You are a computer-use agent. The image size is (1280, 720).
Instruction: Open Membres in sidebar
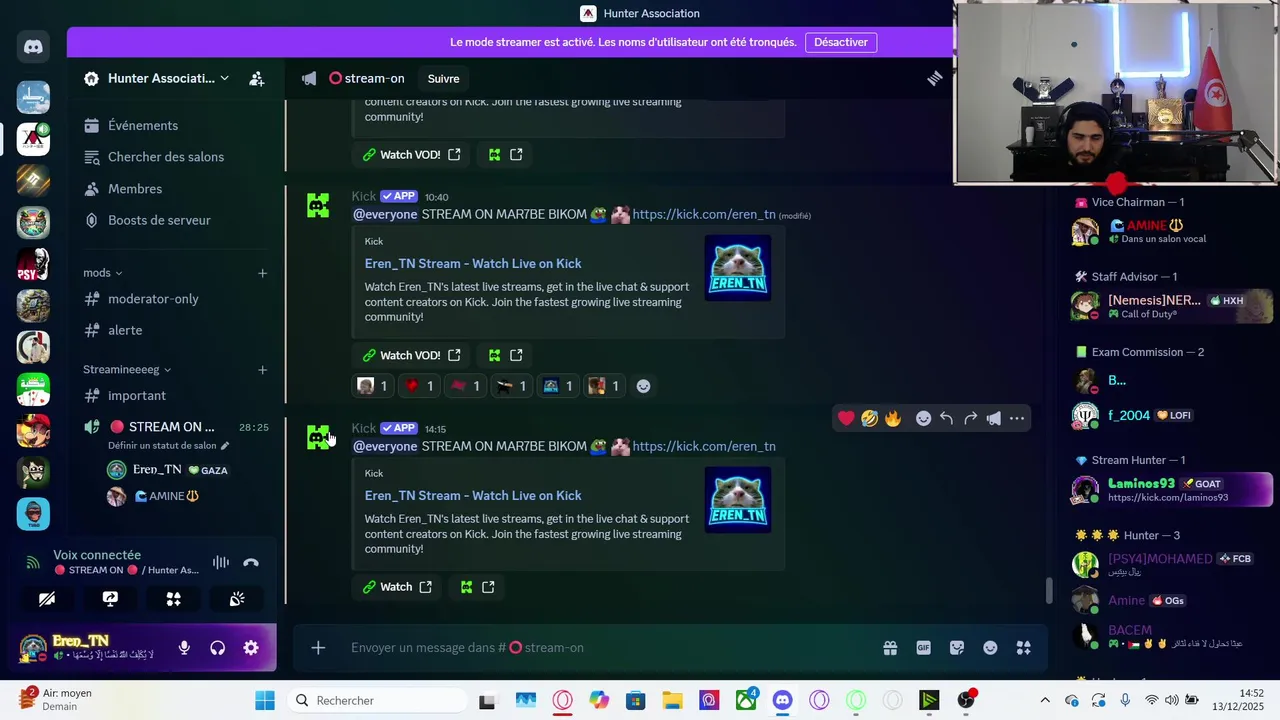(173, 189)
